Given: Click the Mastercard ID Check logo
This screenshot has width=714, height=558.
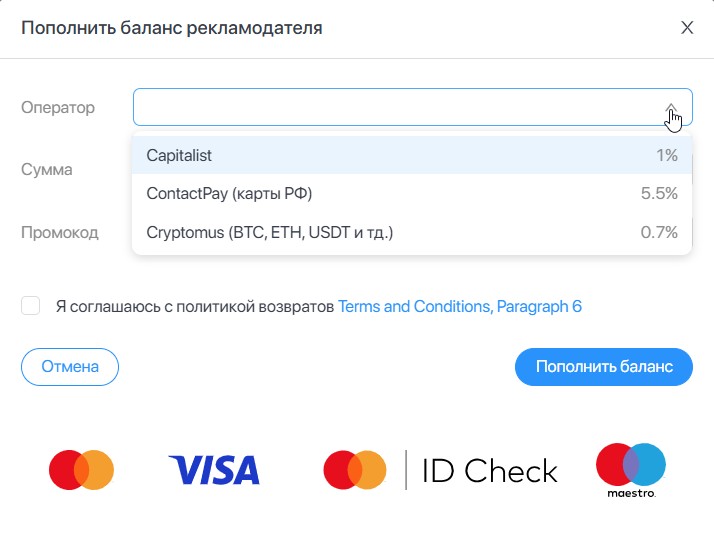Looking at the screenshot, I should pos(440,469).
